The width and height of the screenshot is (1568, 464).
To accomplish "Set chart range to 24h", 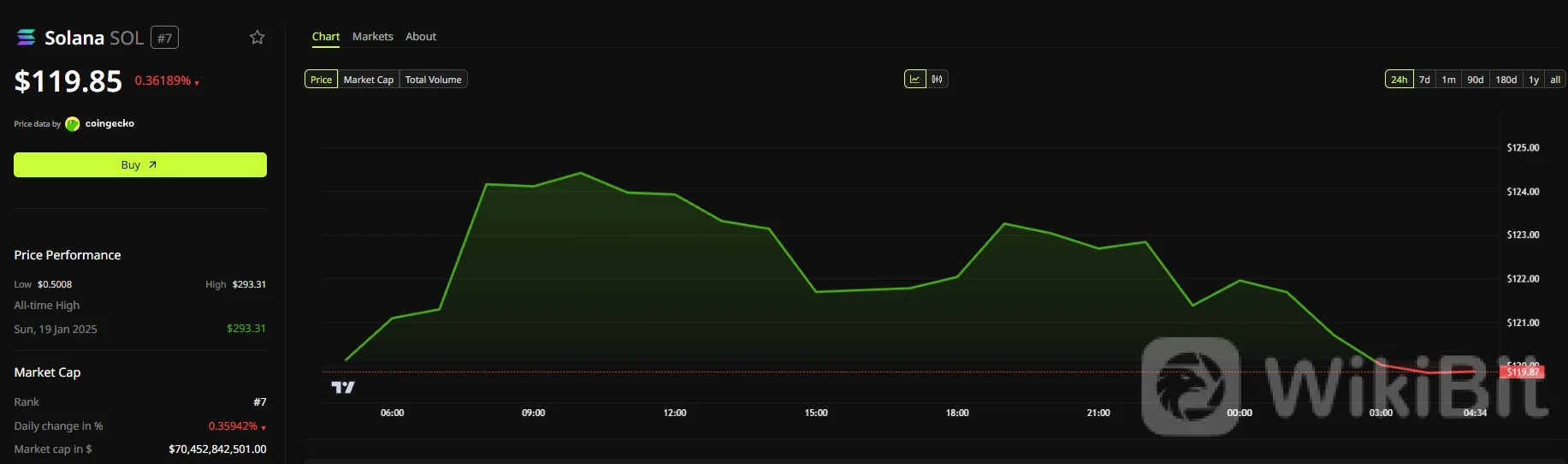I will [1399, 79].
